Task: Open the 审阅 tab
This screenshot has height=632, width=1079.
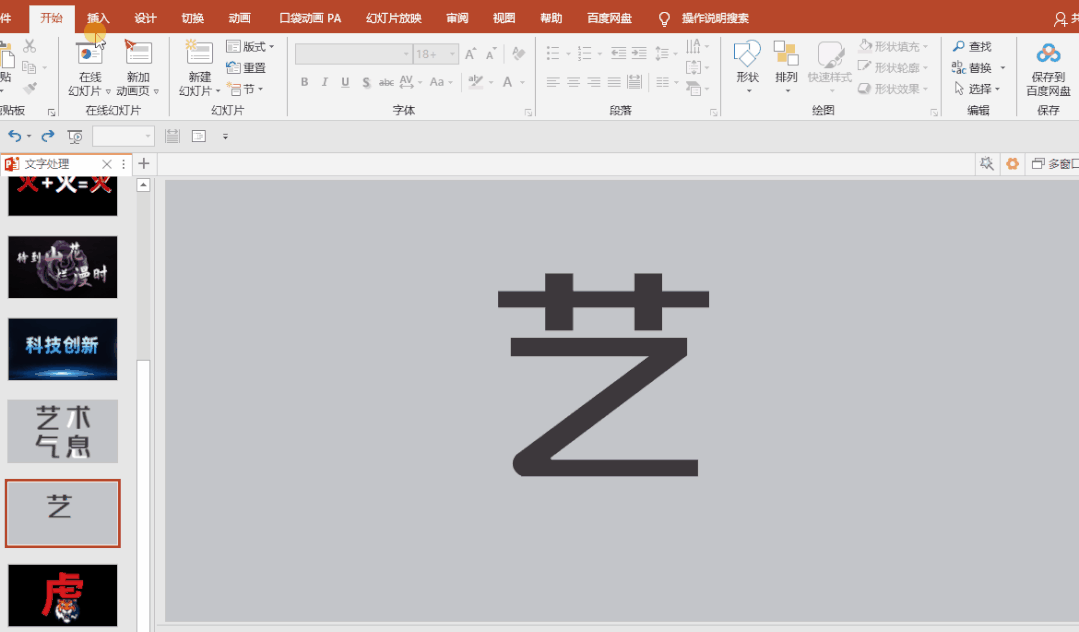Action: pyautogui.click(x=457, y=18)
